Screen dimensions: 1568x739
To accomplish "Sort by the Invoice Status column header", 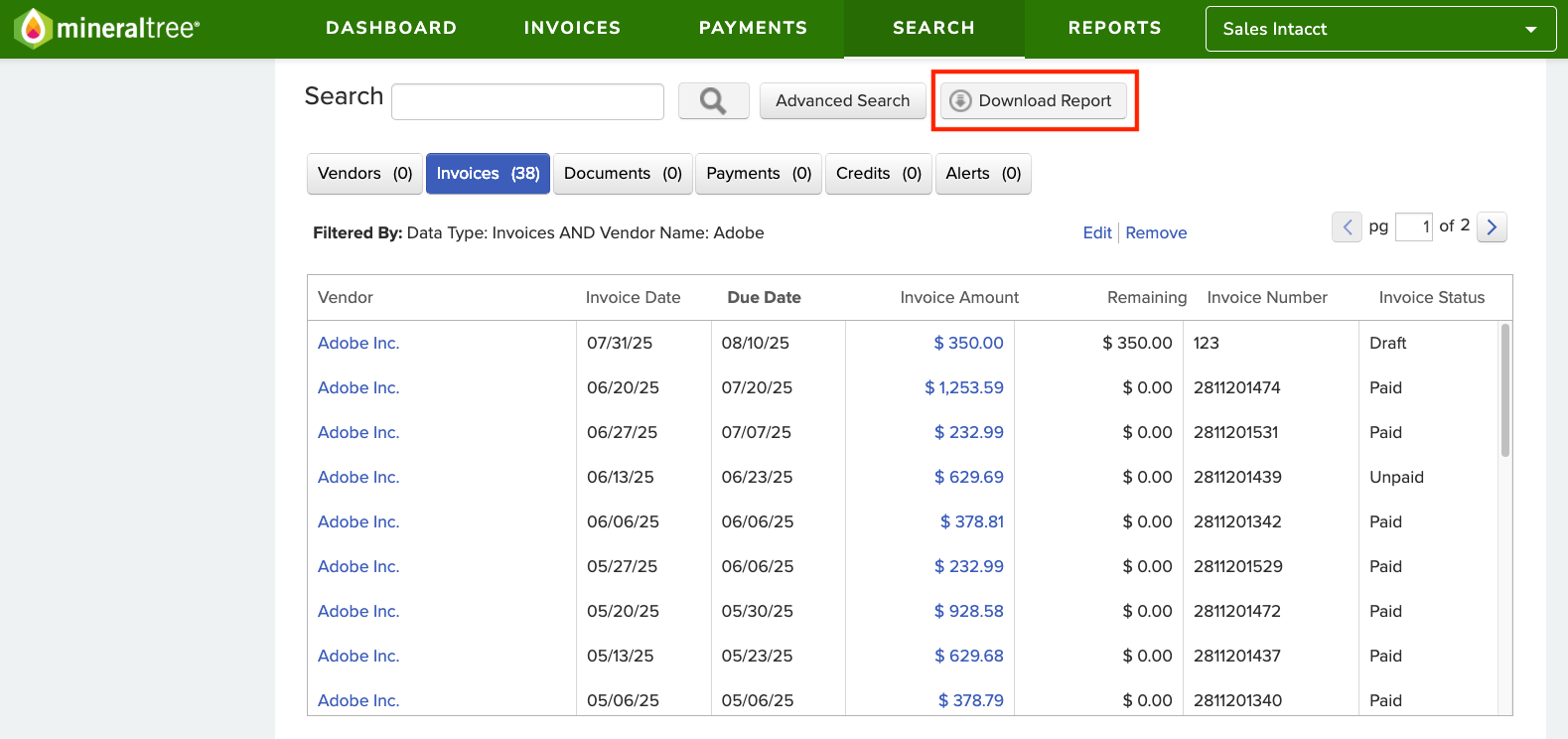I will [x=1432, y=297].
